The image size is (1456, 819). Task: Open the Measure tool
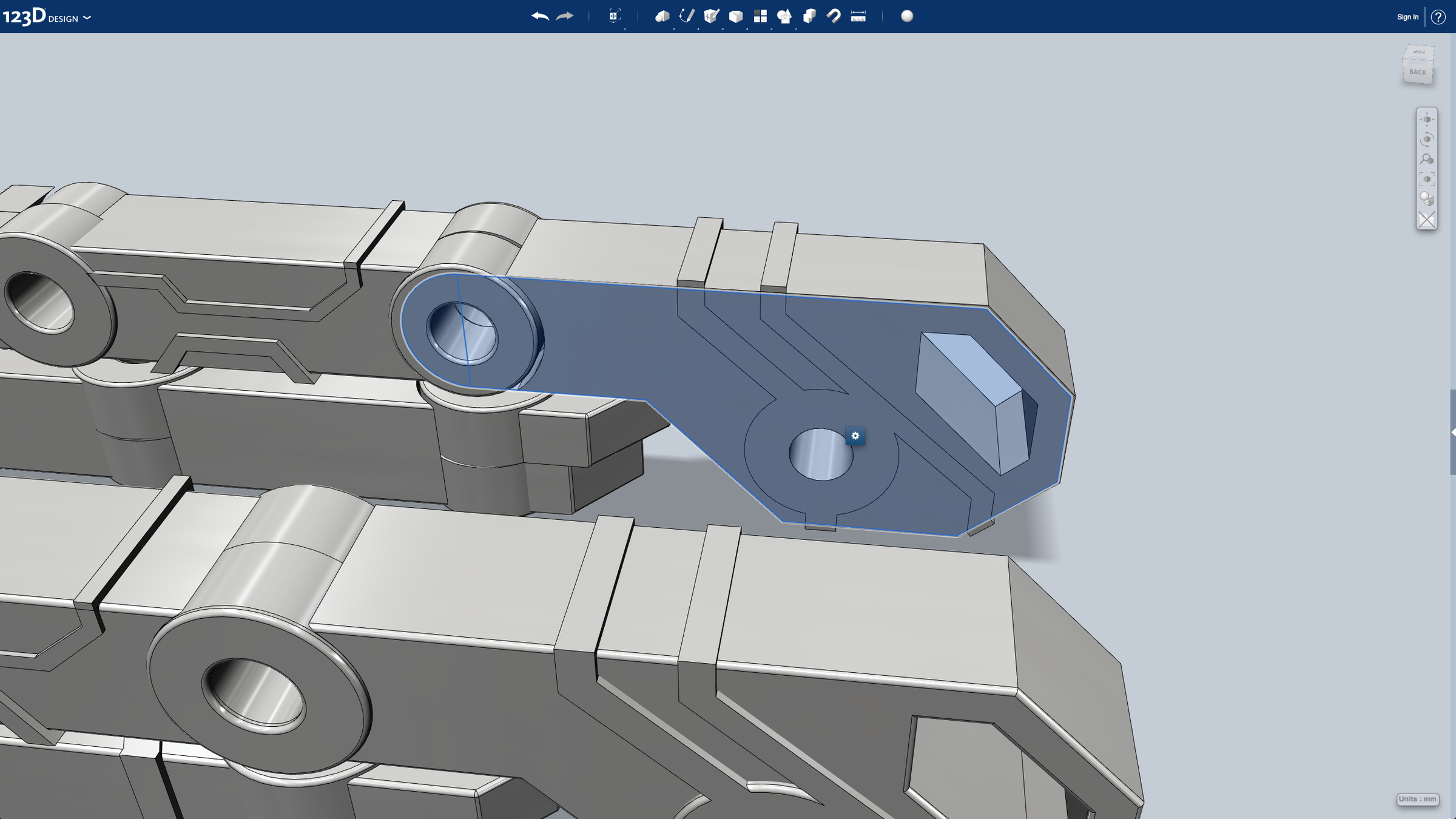[857, 16]
